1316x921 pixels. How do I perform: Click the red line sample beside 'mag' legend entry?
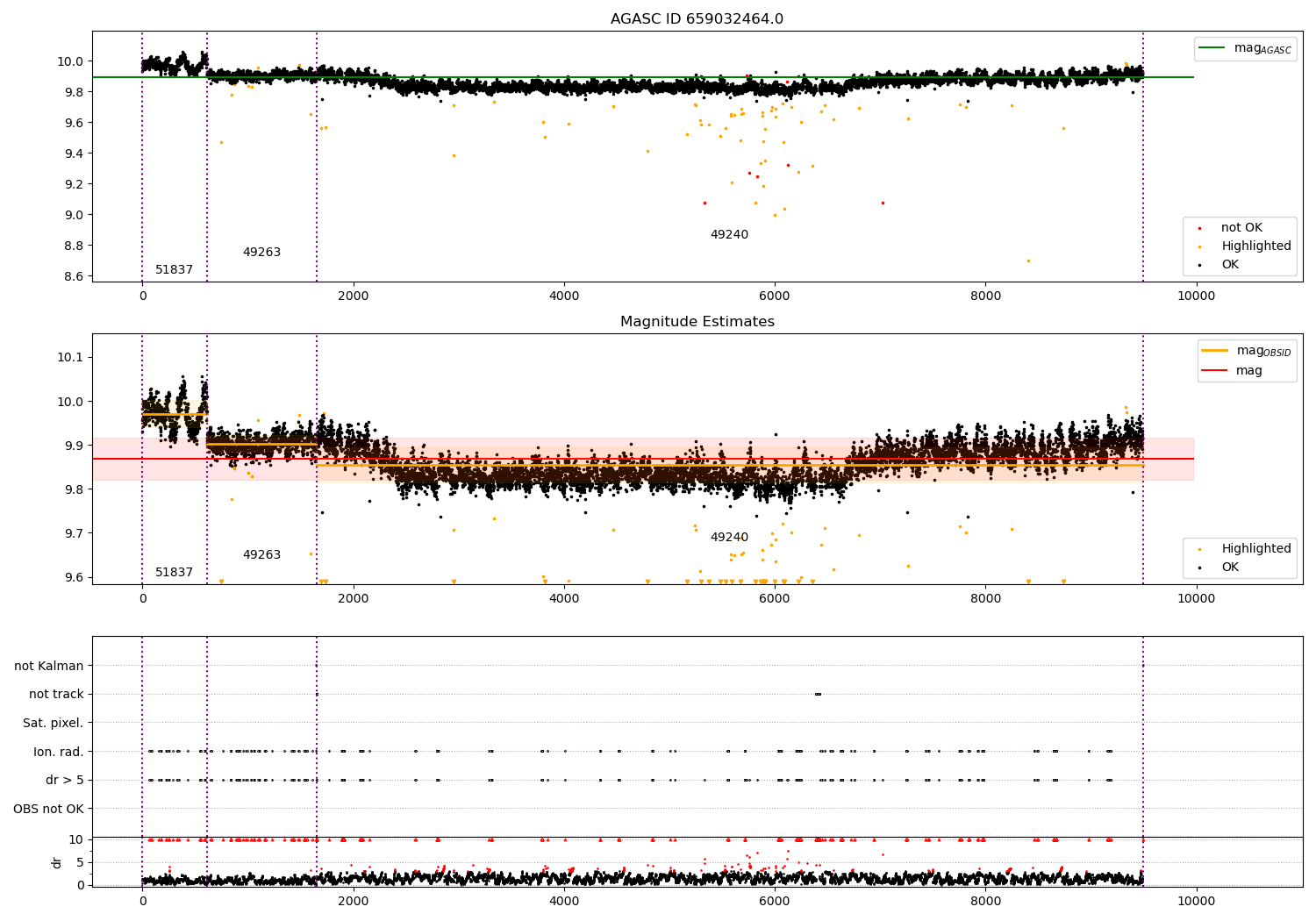[1215, 370]
